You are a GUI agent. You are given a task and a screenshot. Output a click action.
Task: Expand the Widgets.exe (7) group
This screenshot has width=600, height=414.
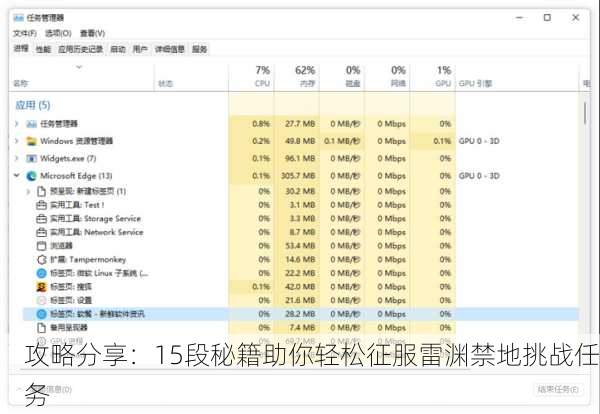click(x=17, y=158)
